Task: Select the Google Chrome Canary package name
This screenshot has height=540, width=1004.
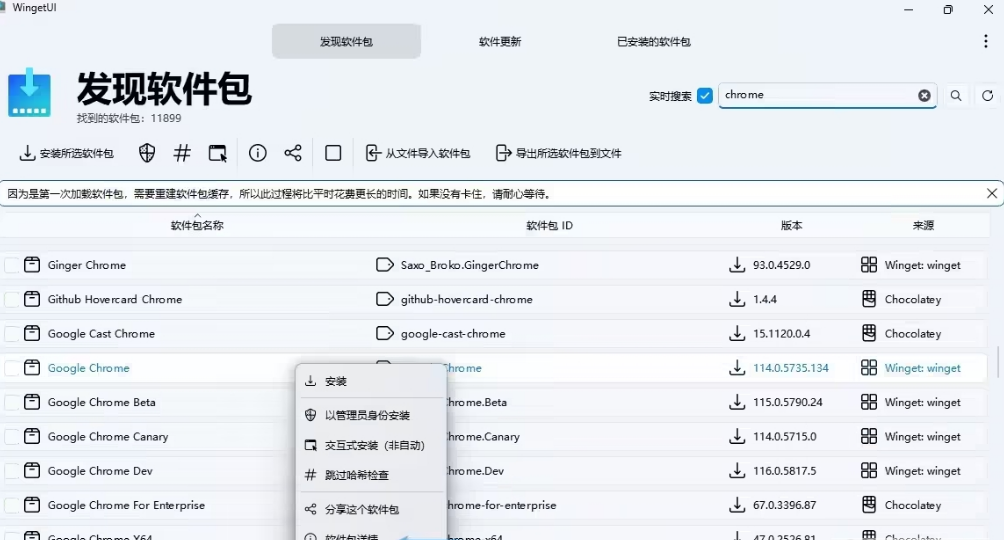Action: pos(108,436)
